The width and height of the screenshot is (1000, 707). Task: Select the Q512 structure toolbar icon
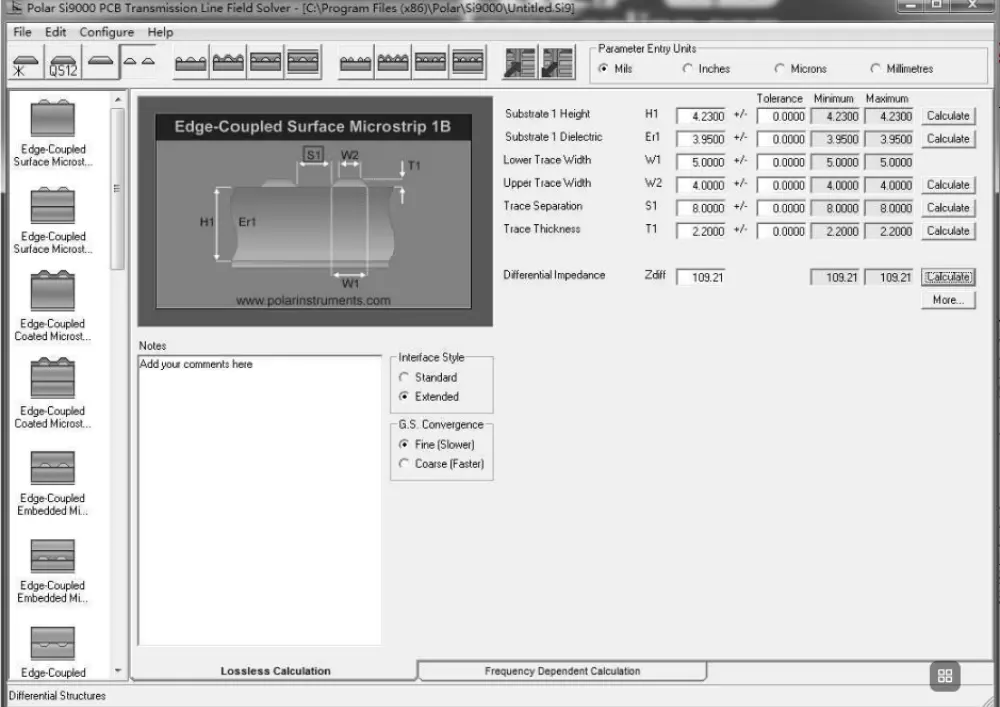tap(63, 64)
